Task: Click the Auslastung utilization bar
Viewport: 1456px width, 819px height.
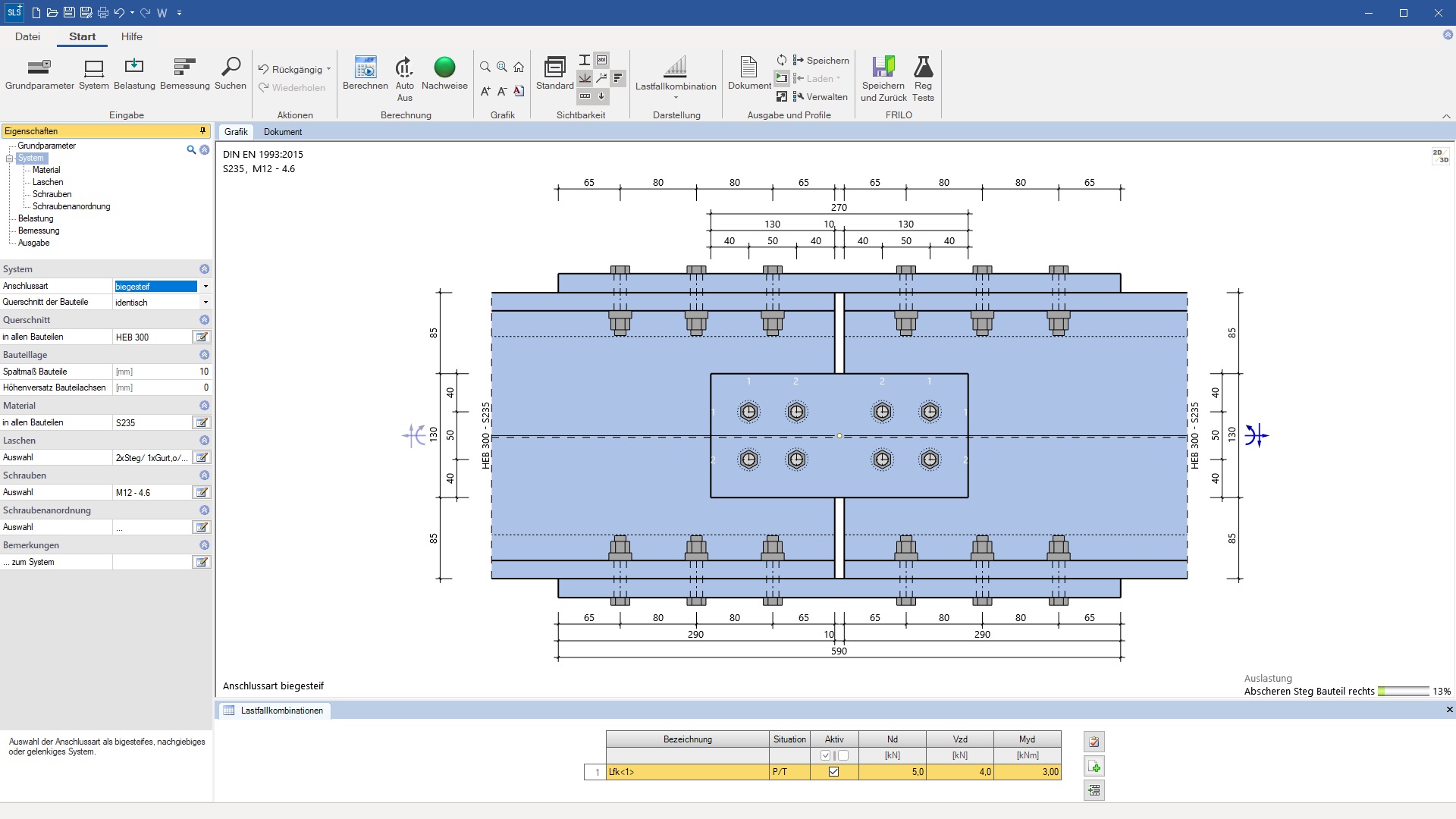Action: click(1403, 692)
